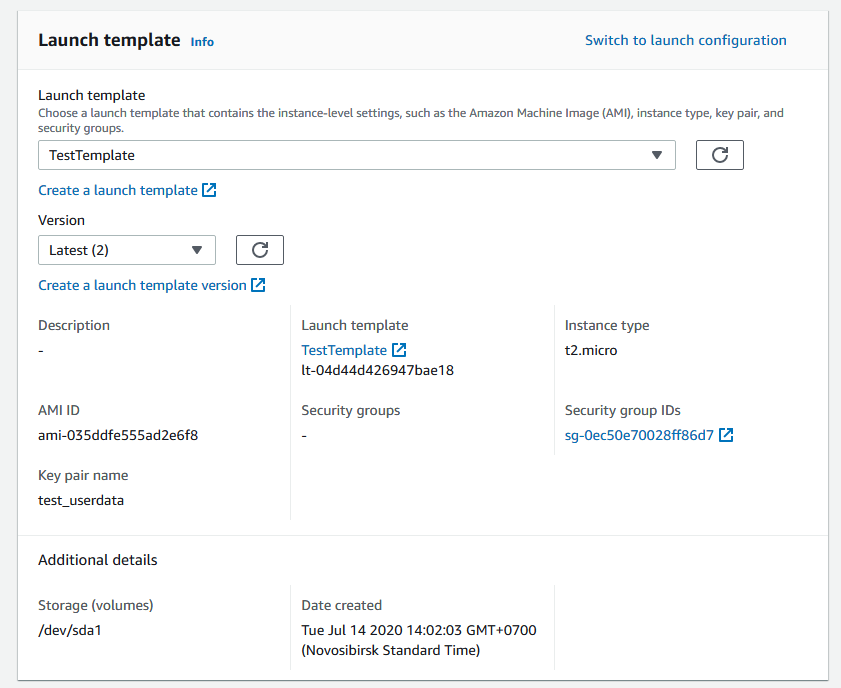Click external icon next to Create launch template version
This screenshot has height=688, width=841.
click(x=258, y=285)
